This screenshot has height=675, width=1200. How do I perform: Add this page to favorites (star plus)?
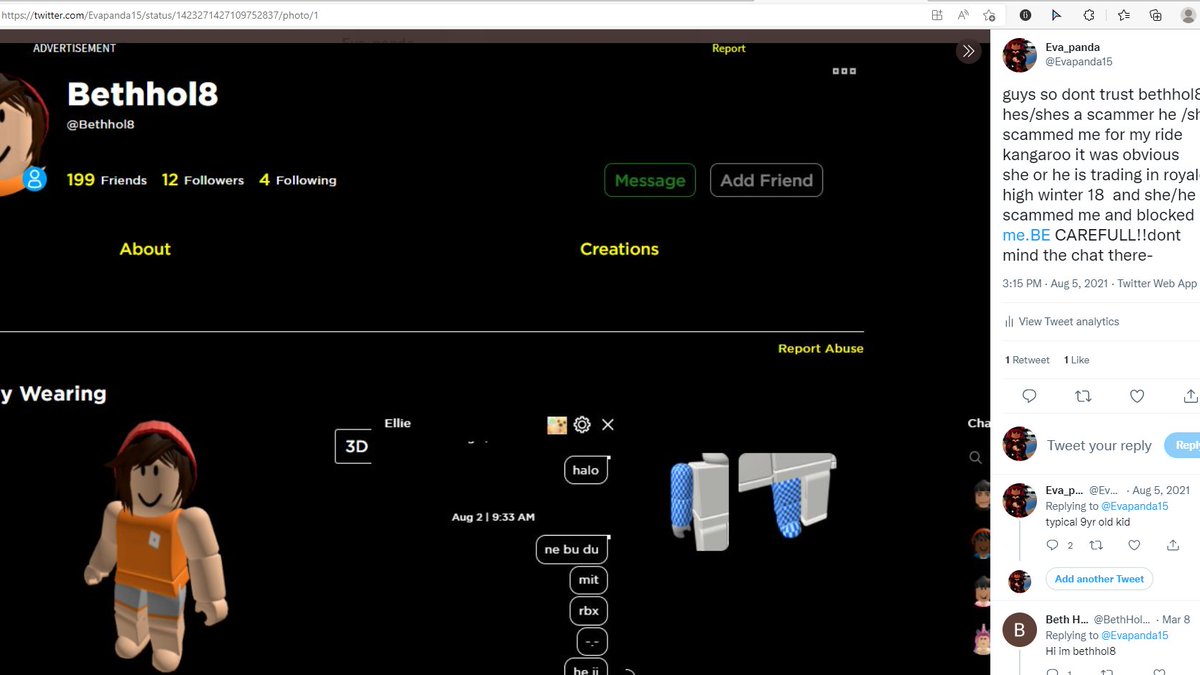click(989, 15)
